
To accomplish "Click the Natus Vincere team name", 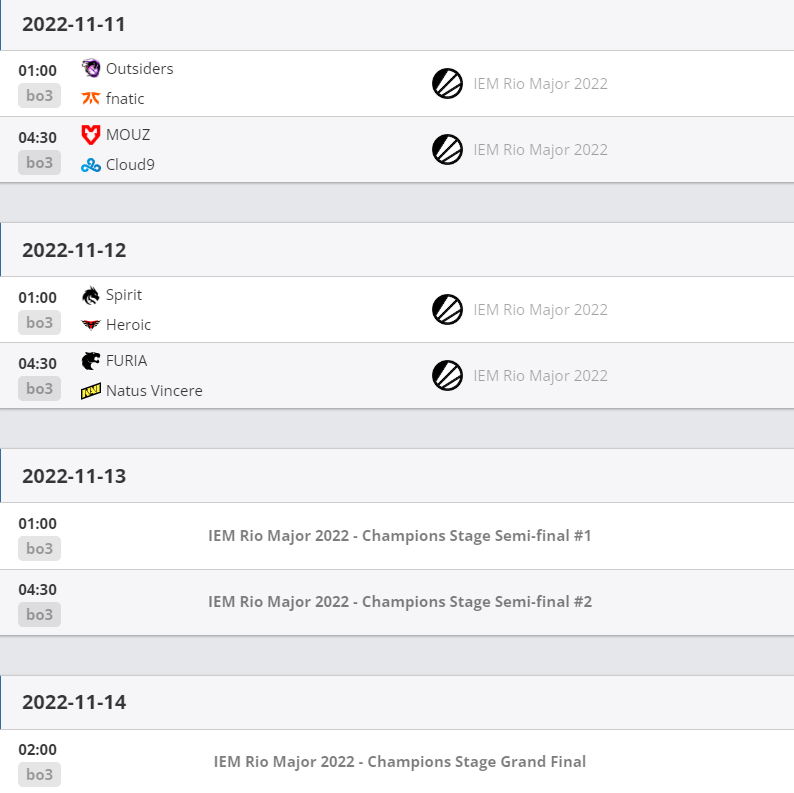I will tap(154, 391).
